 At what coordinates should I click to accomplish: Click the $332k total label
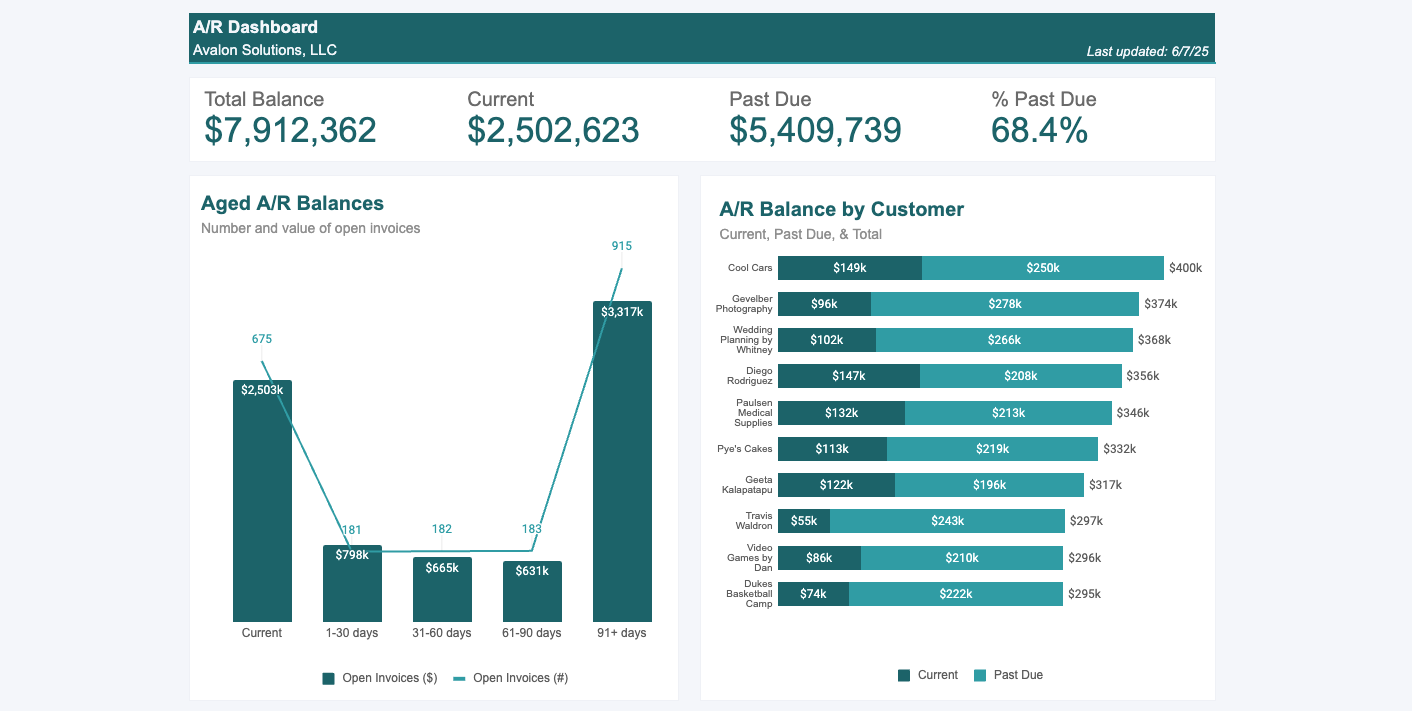click(x=1119, y=449)
